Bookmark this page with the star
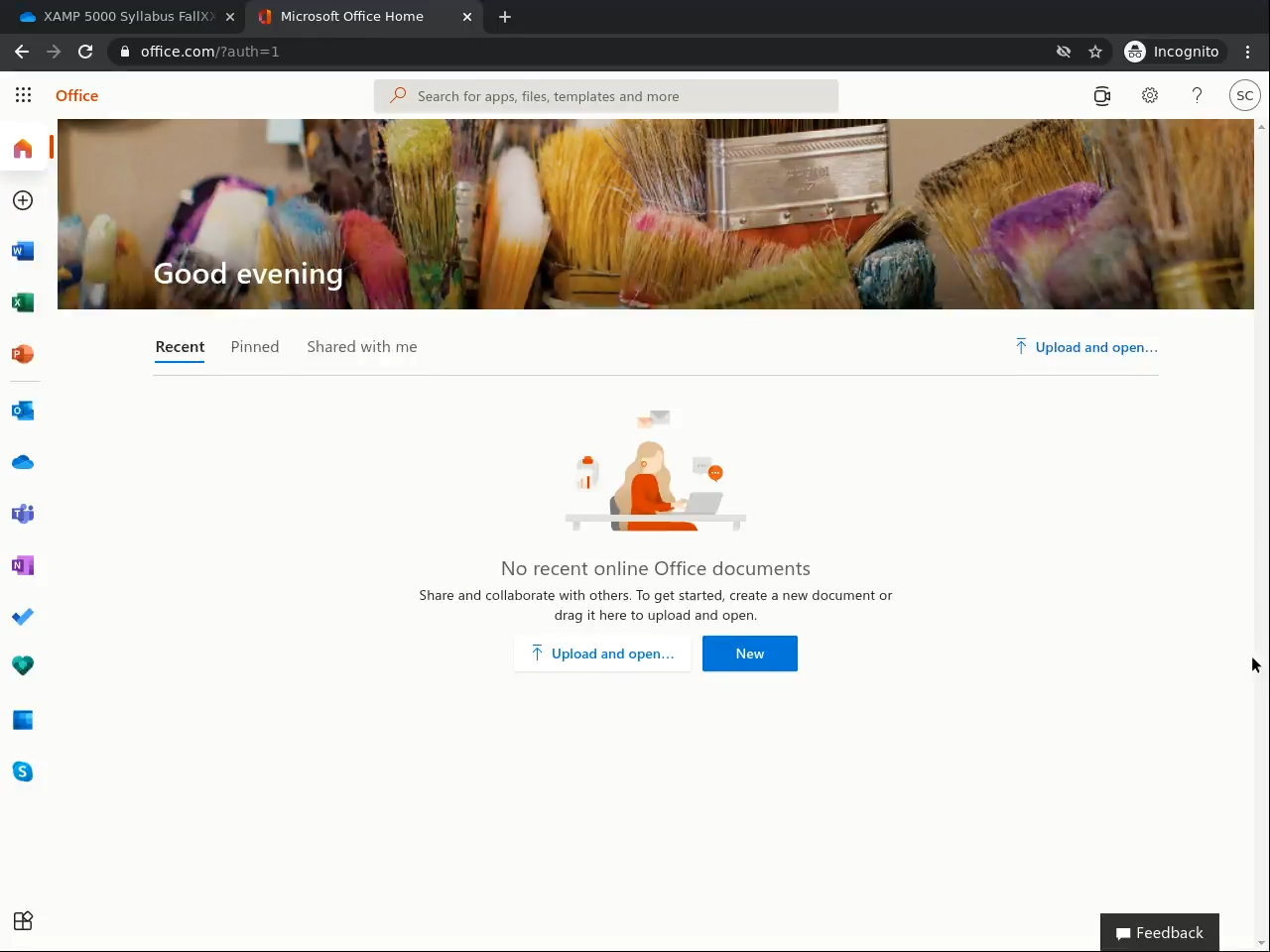The image size is (1270, 952). [x=1095, y=52]
